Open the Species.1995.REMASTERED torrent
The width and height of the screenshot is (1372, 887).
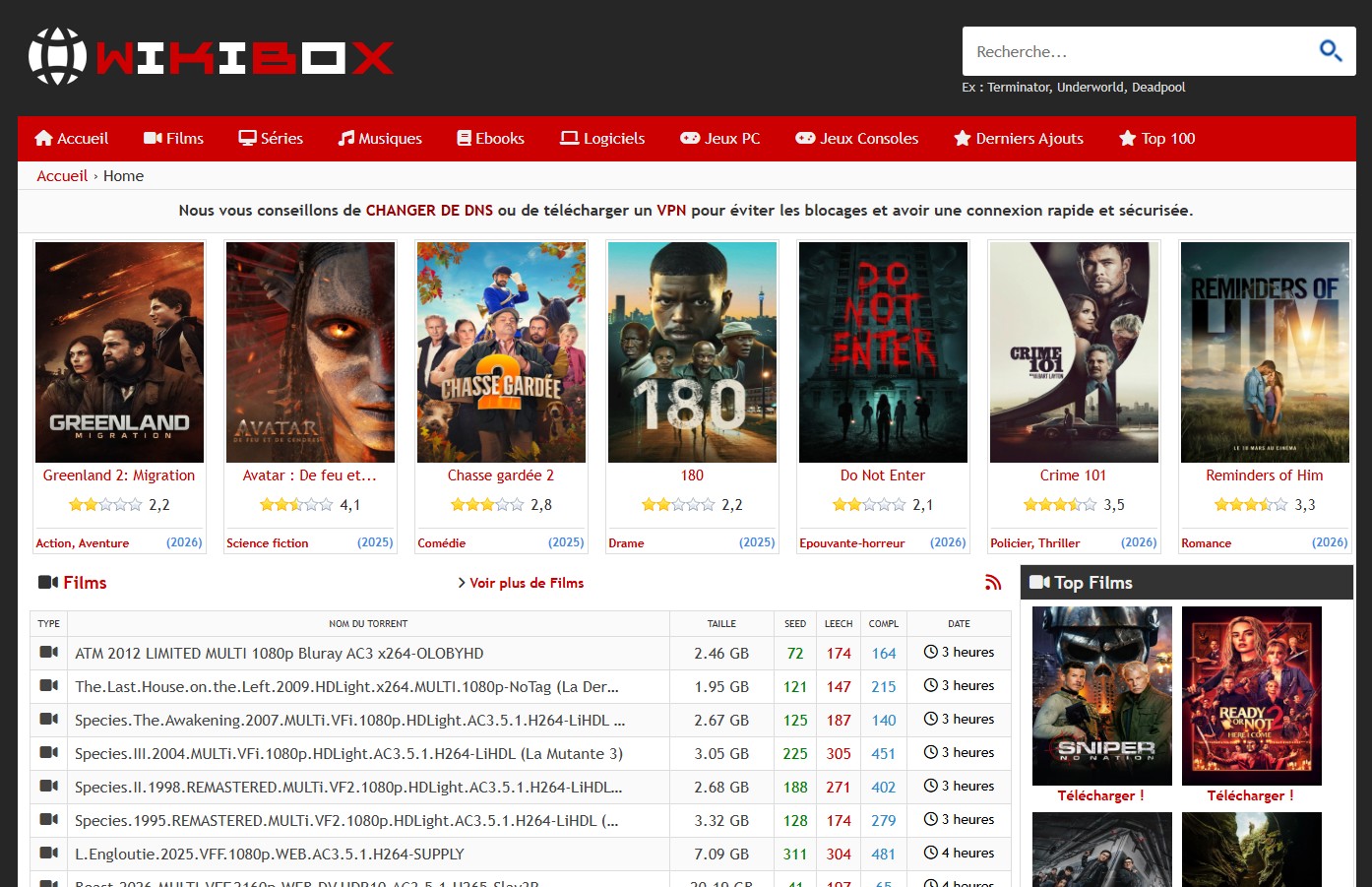point(346,821)
